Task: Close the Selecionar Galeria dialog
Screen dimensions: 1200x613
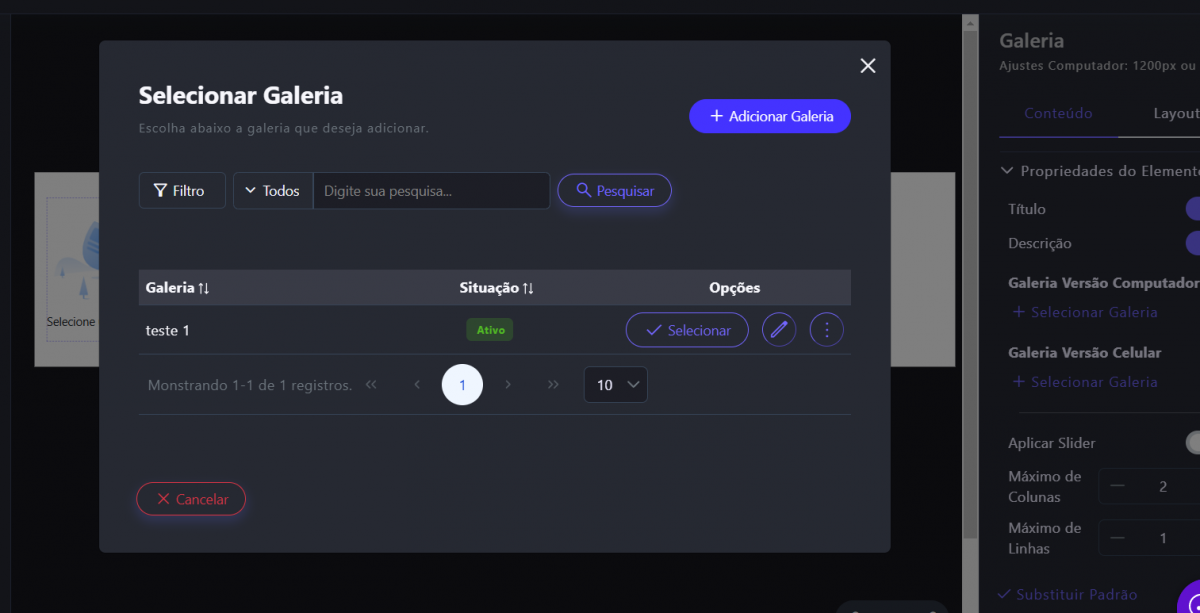Action: (x=867, y=66)
